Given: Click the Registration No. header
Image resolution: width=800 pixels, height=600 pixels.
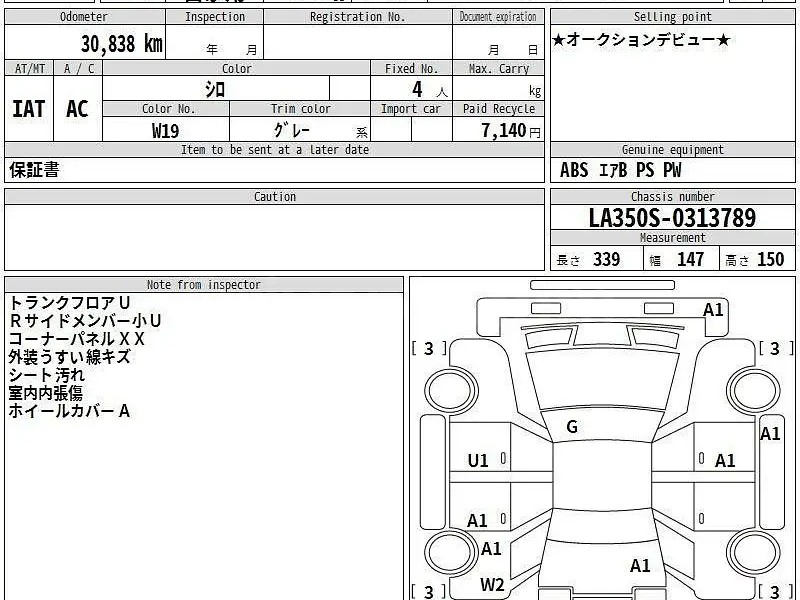Looking at the screenshot, I should 357,17.
